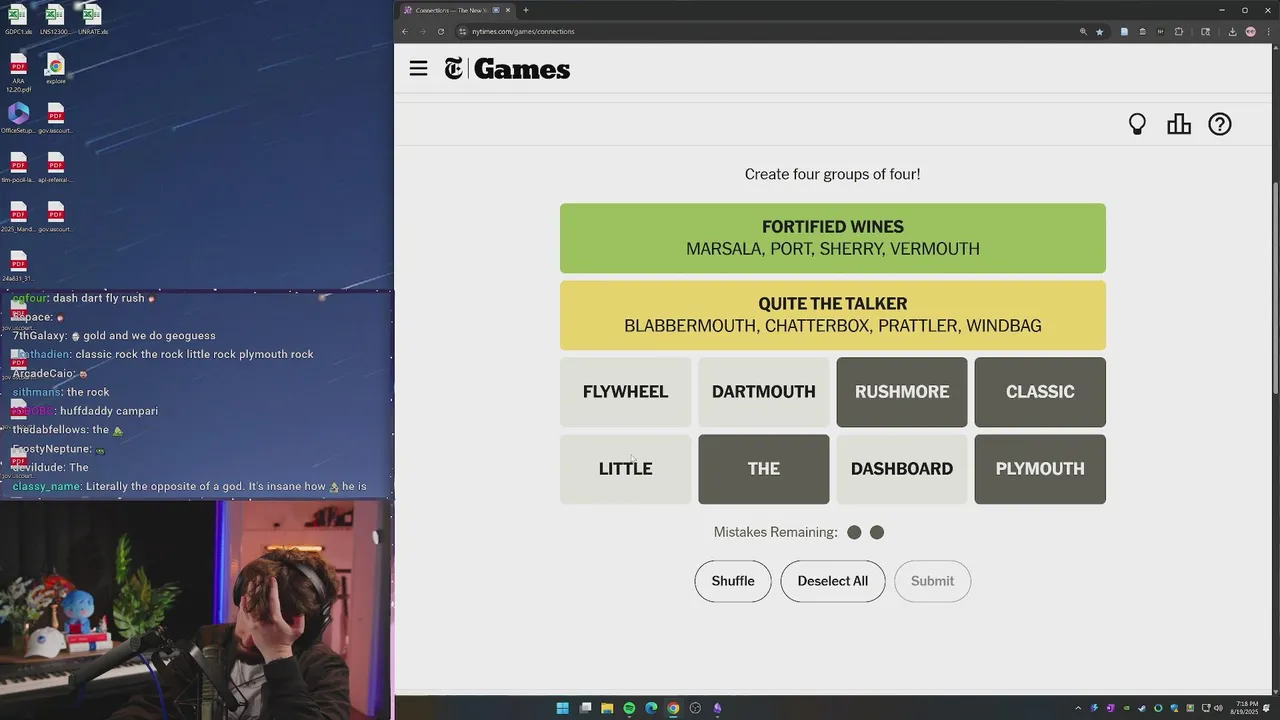Click the lightbulb hint icon
The width and height of the screenshot is (1280, 720).
coord(1137,124)
